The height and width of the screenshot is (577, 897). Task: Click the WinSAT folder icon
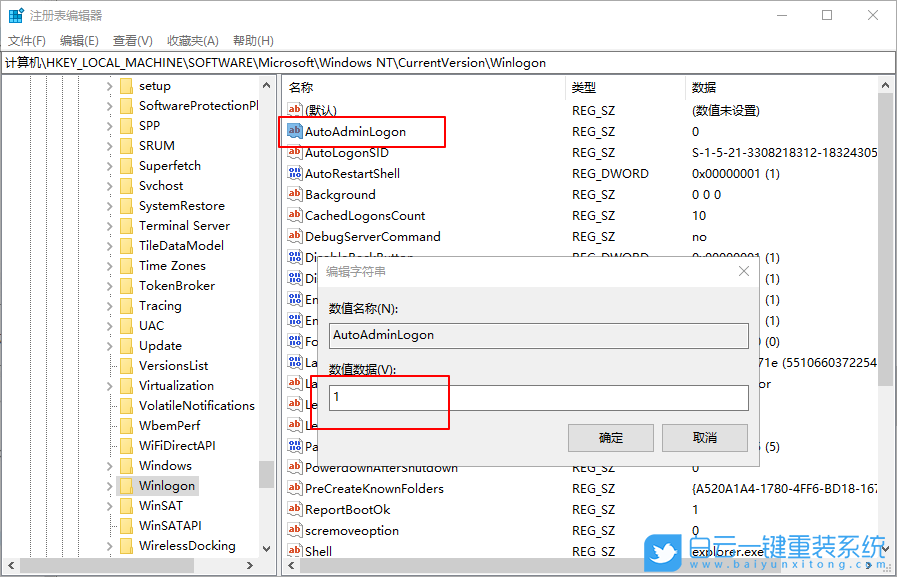pyautogui.click(x=129, y=505)
